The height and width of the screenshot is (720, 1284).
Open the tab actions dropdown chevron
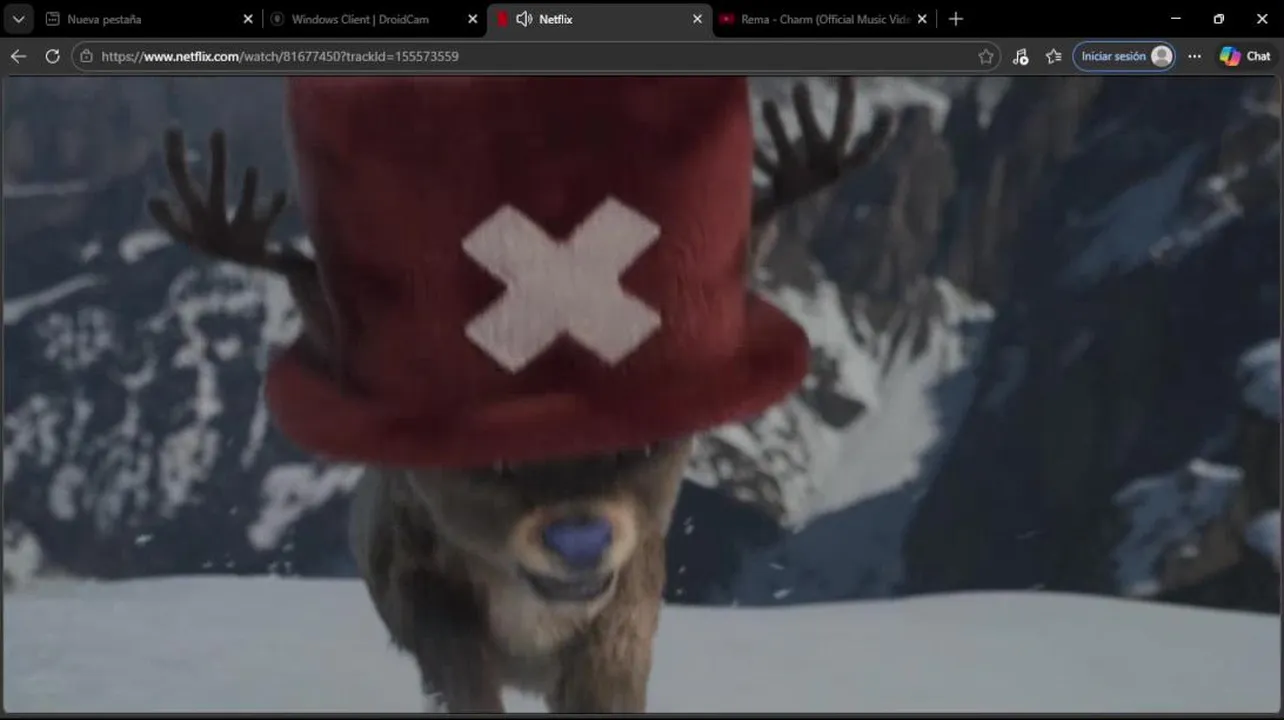tap(18, 19)
